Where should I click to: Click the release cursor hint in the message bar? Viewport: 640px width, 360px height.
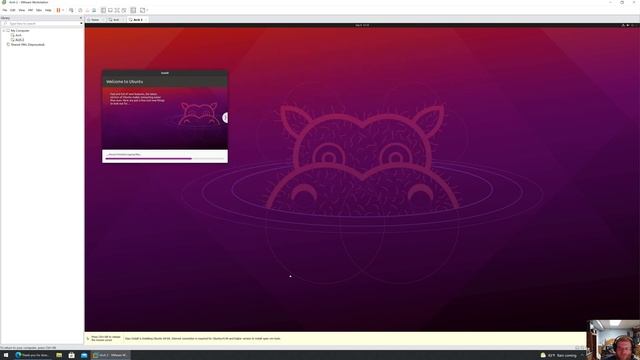(x=106, y=338)
